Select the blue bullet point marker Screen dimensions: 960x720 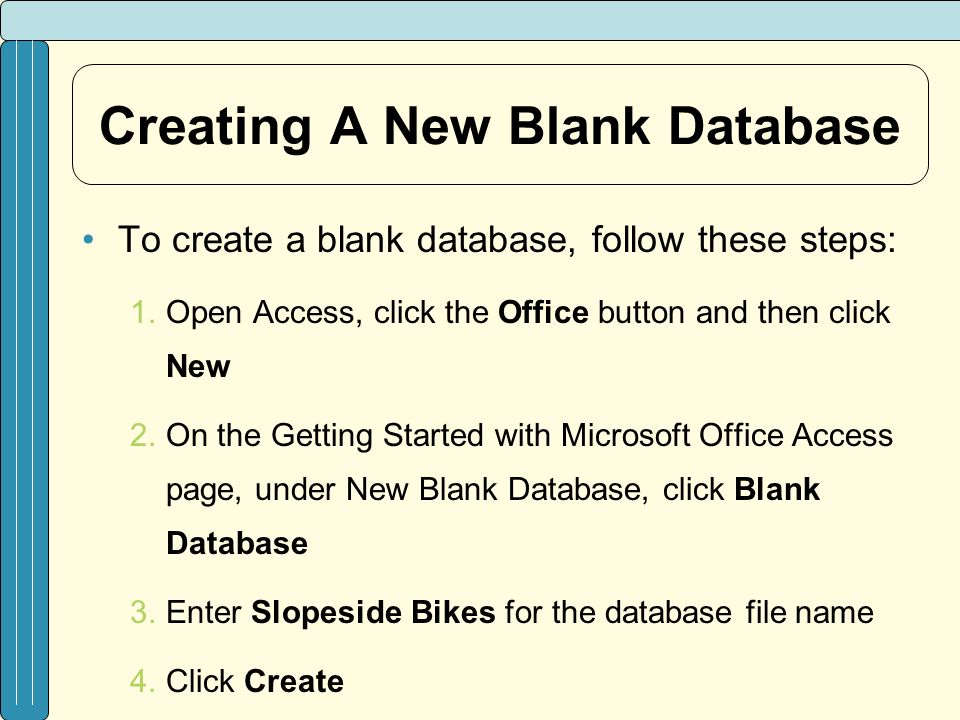tap(89, 239)
